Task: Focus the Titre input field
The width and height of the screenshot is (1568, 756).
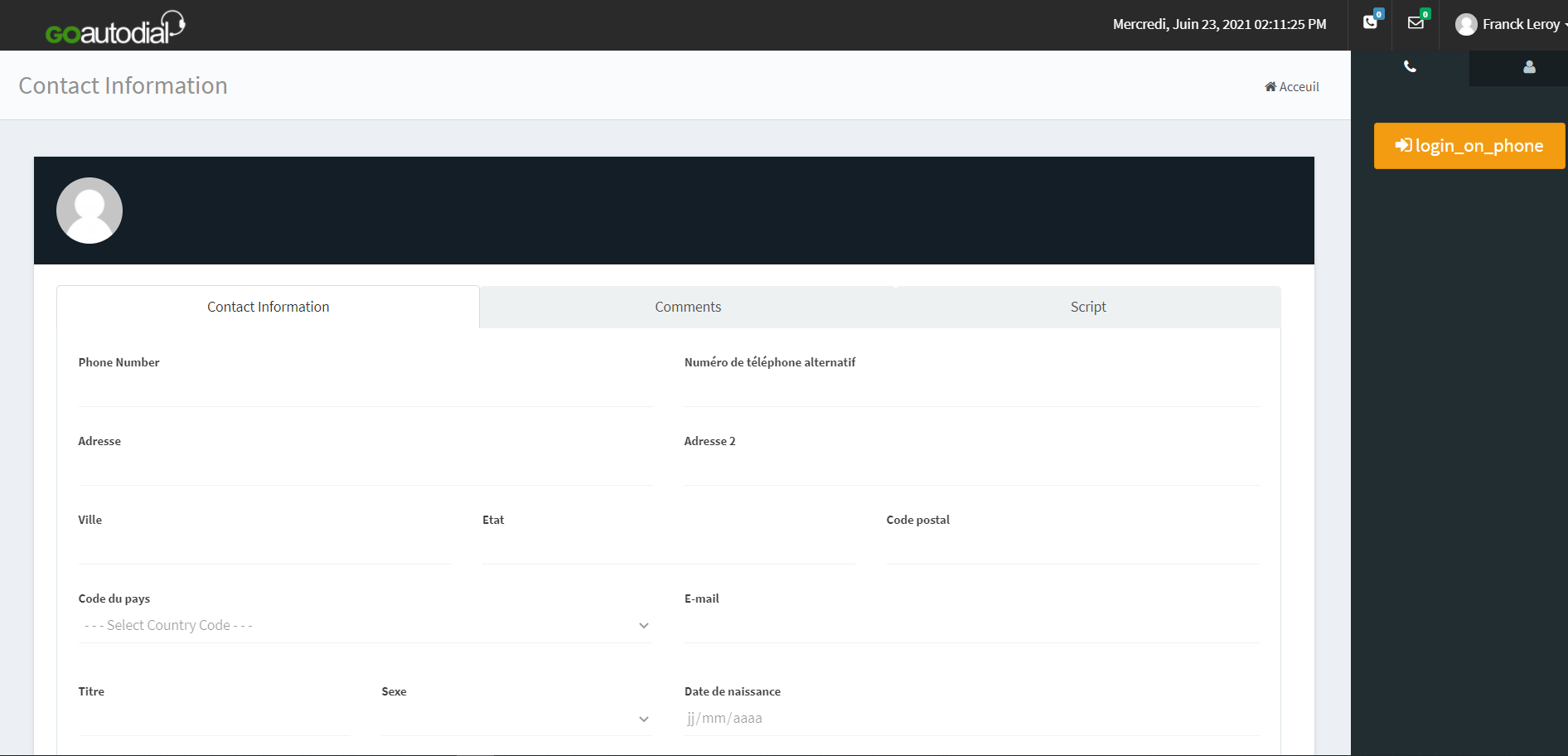Action: (x=215, y=720)
